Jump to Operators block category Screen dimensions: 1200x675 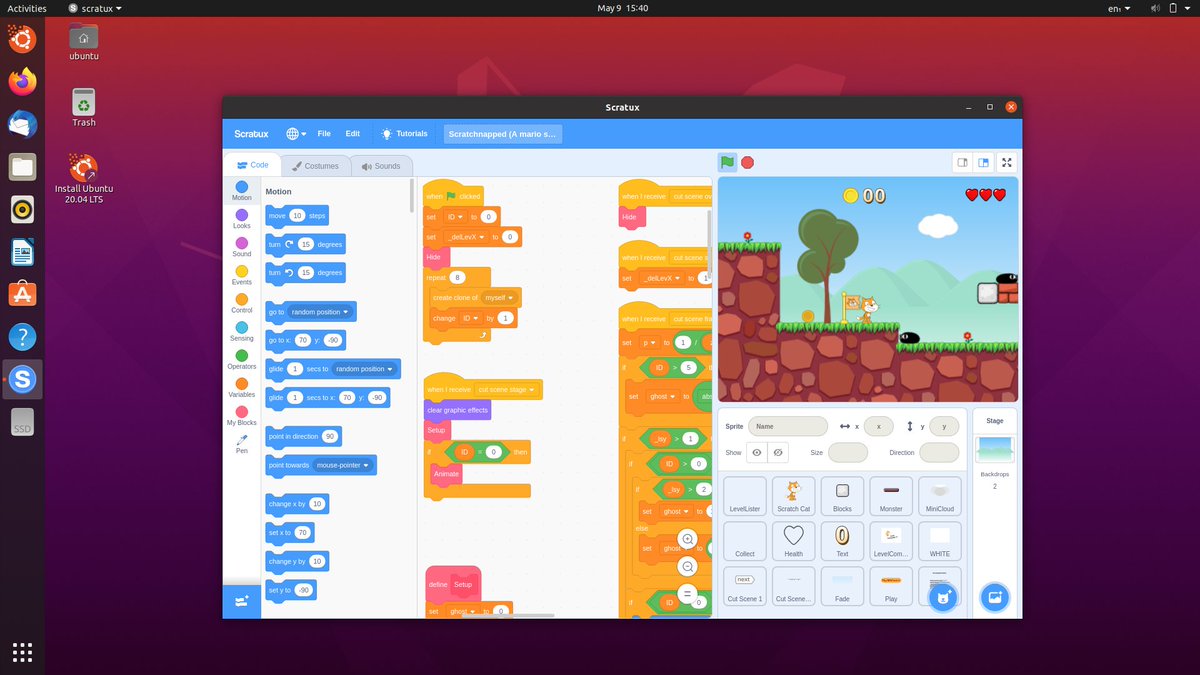point(242,358)
